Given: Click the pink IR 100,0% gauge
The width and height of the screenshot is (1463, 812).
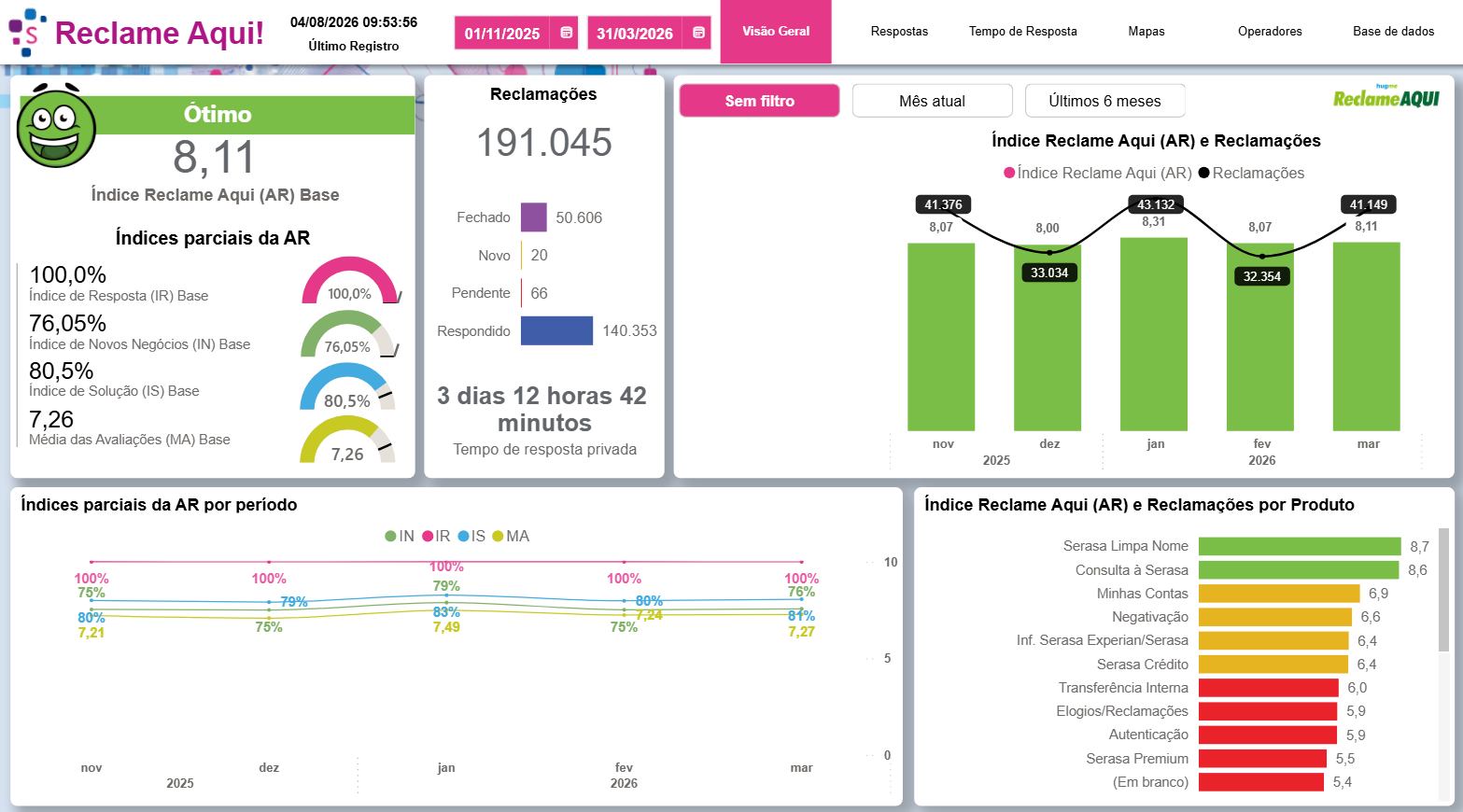Looking at the screenshot, I should [350, 281].
